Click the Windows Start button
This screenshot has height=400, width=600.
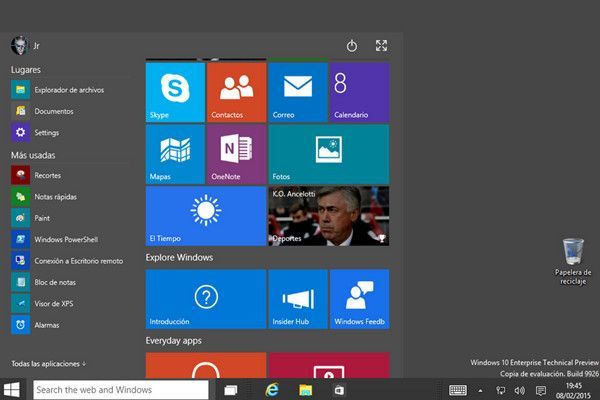coord(12,390)
